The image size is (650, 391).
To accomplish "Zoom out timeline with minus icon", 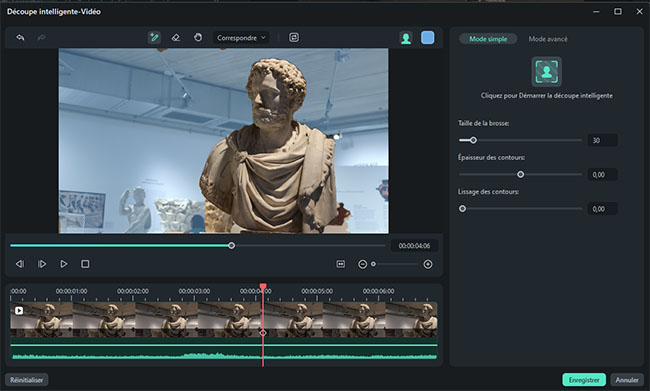I will (x=362, y=264).
